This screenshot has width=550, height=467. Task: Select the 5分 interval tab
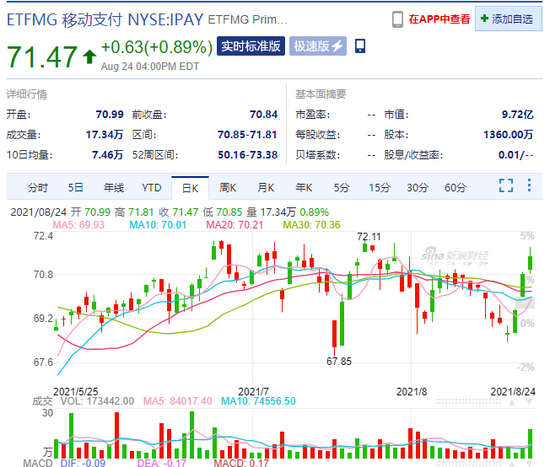point(341,188)
